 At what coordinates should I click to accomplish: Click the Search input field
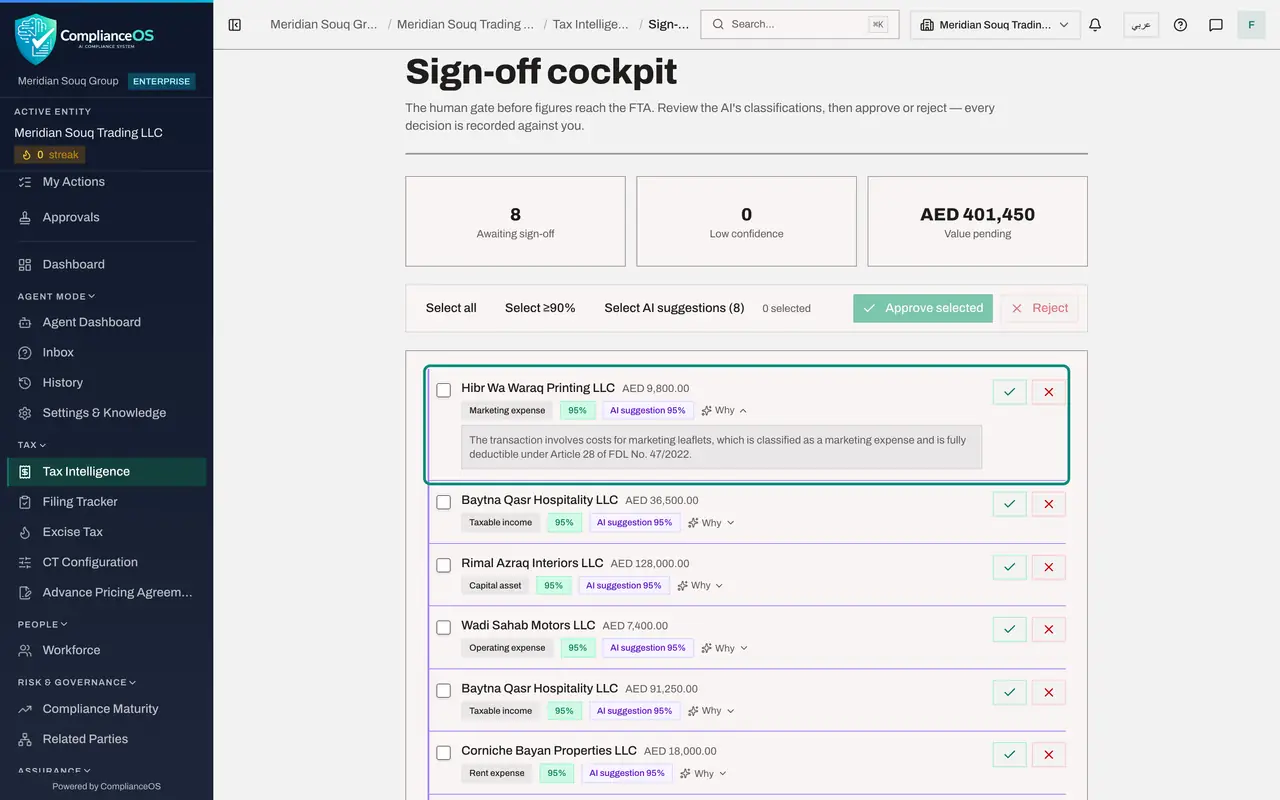tap(800, 25)
